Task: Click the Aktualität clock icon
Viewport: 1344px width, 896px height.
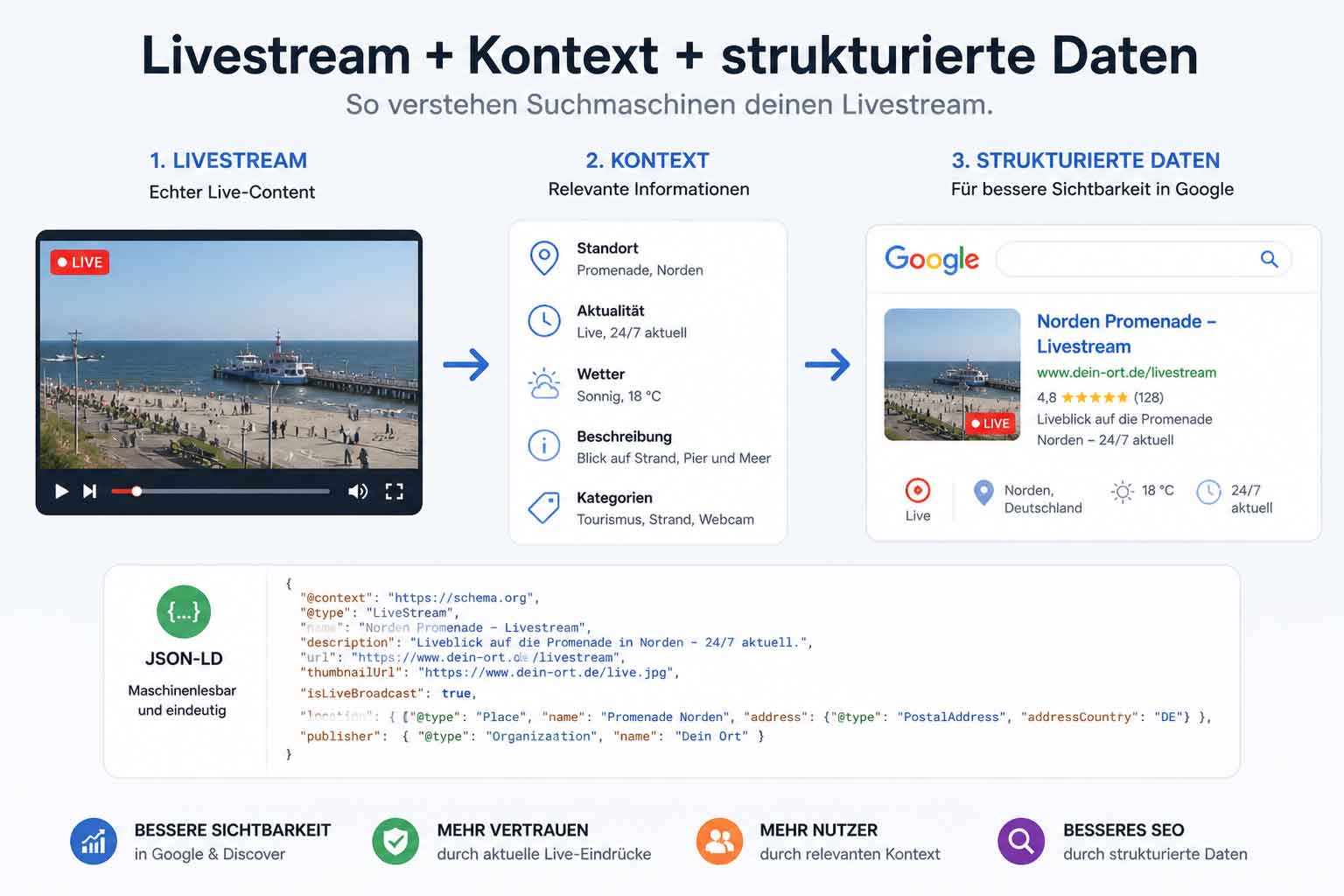Action: (544, 321)
